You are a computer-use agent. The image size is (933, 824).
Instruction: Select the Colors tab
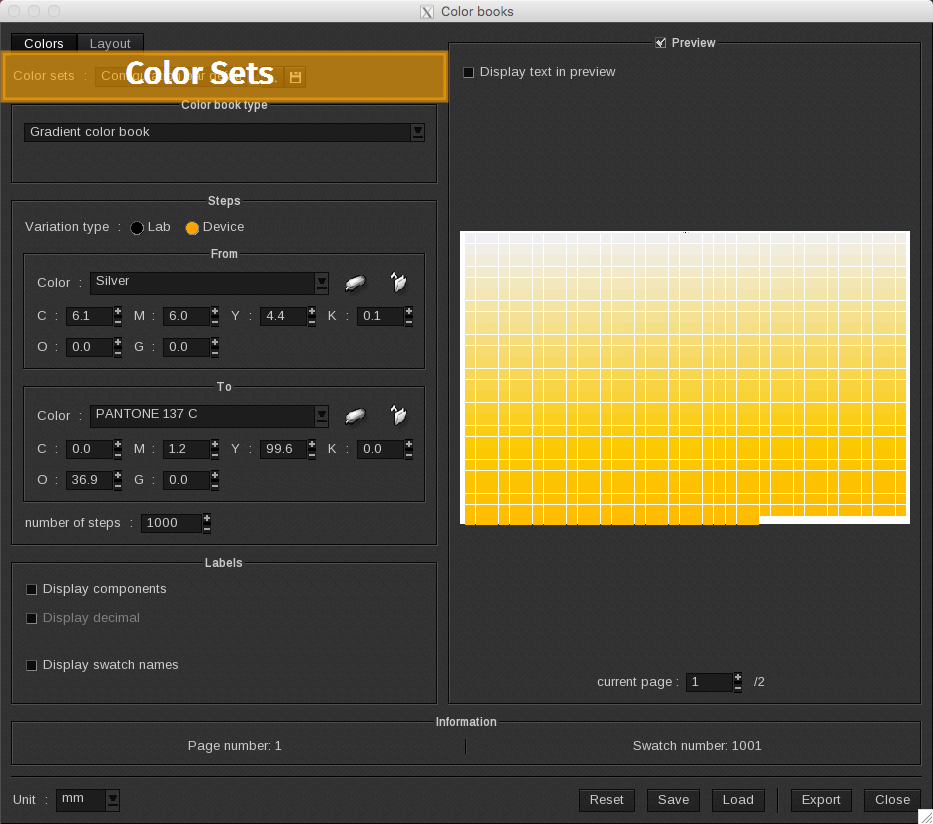[x=44, y=44]
